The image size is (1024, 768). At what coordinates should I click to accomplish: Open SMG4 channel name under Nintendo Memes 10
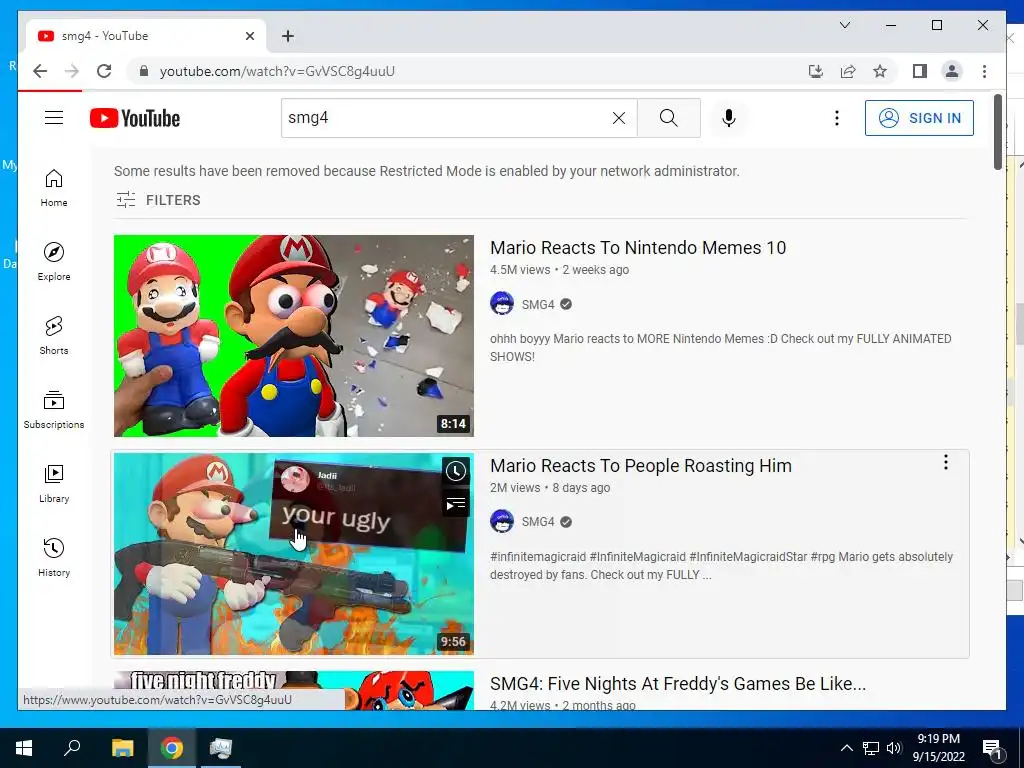(x=538, y=304)
